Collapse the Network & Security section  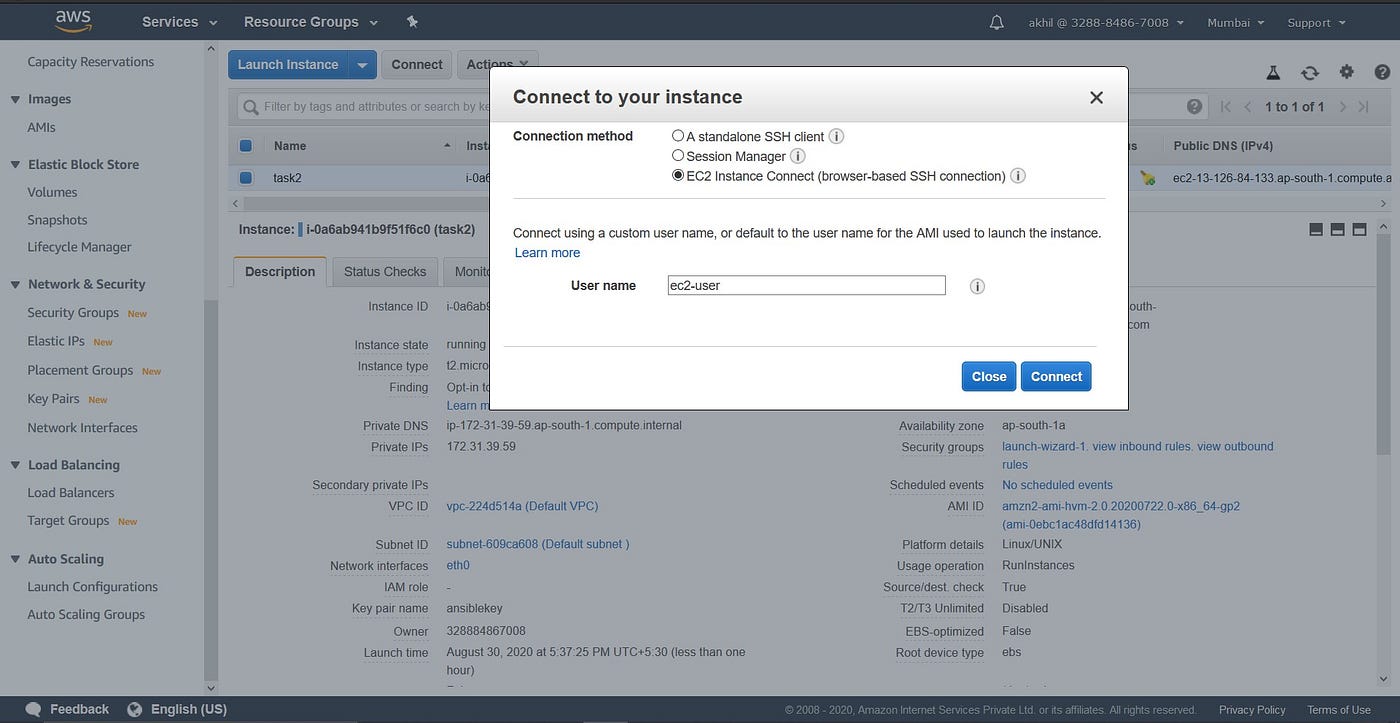coord(15,284)
